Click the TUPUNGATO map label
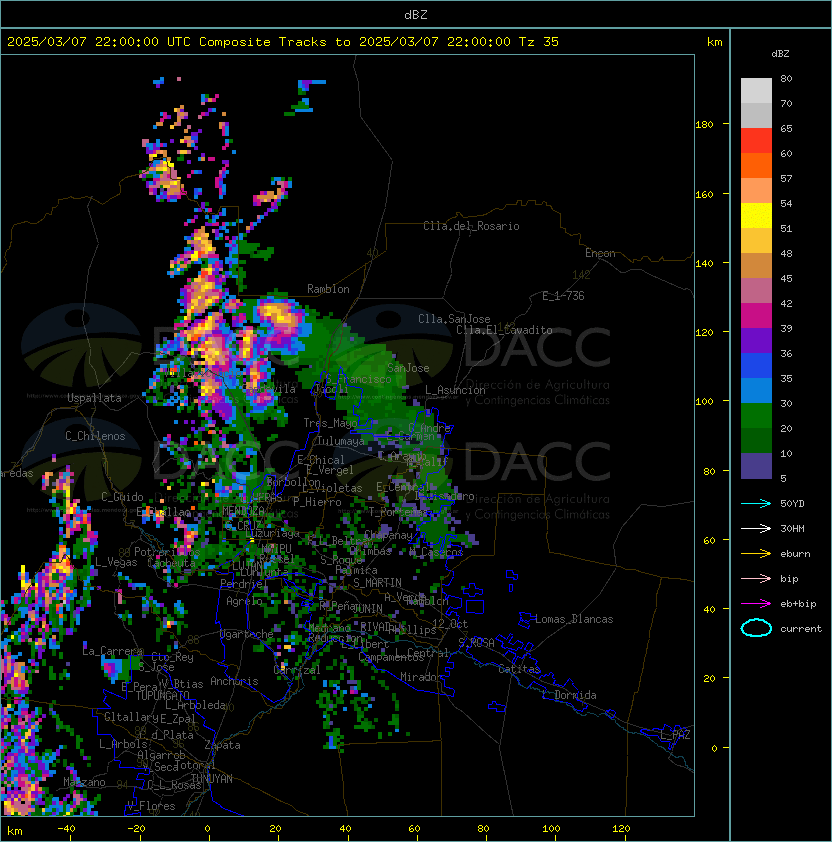Screen dimensions: 832x842 point(162,696)
